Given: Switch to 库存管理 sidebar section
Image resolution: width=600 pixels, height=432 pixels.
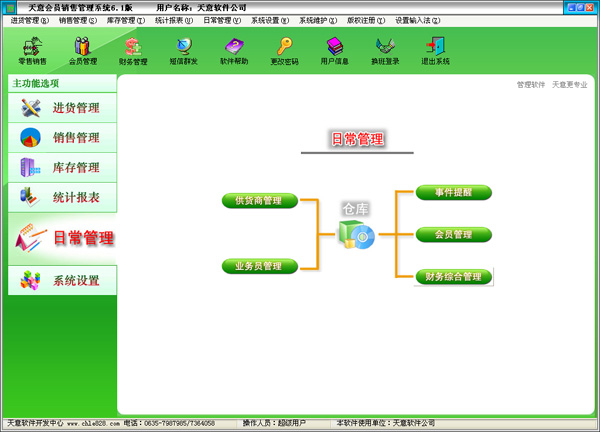Looking at the screenshot, I should (61, 167).
